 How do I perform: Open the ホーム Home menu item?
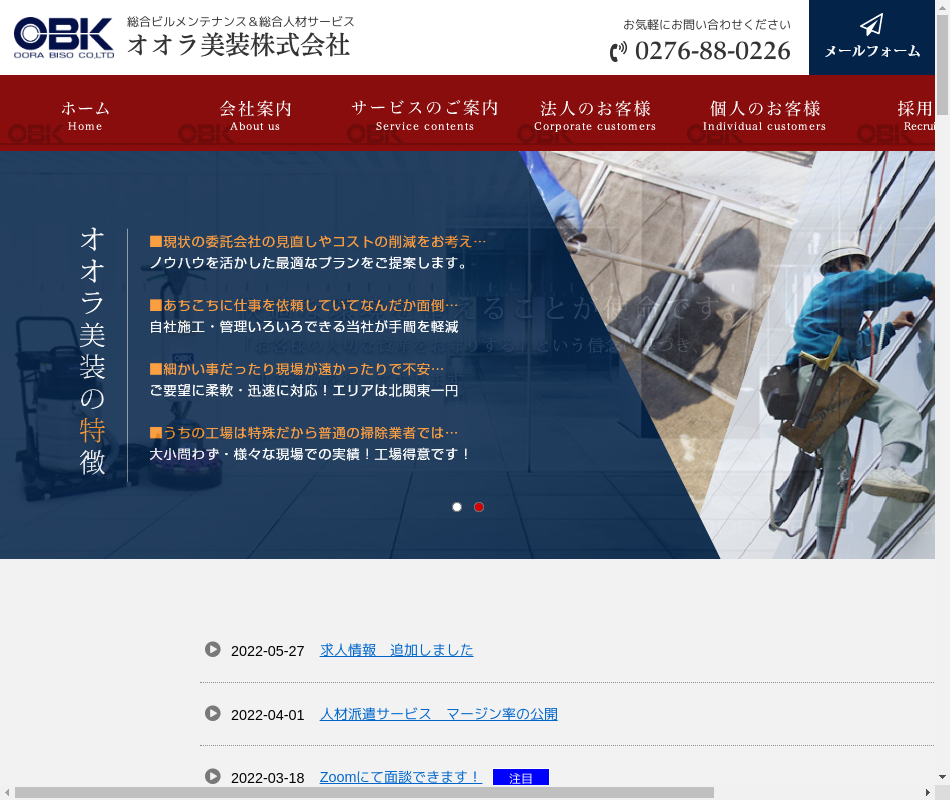coord(85,115)
